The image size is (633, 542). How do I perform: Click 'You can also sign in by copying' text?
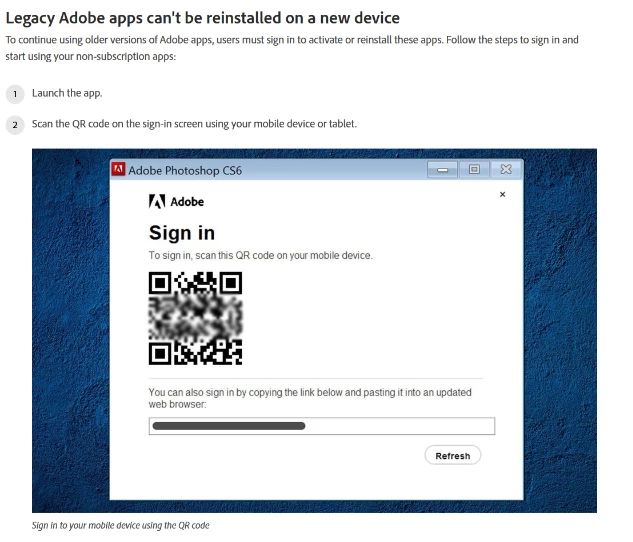[310, 398]
